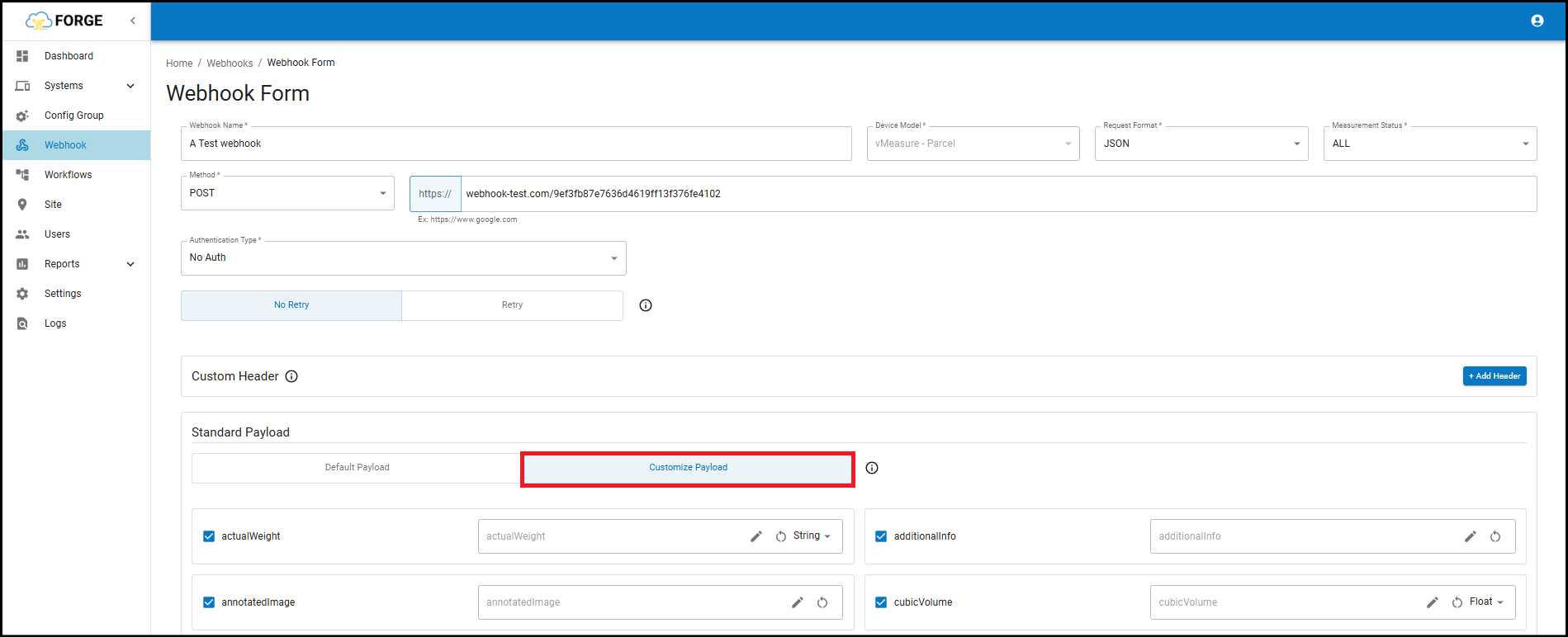
Task: Reset the additionalInfo field name
Action: click(x=1495, y=536)
